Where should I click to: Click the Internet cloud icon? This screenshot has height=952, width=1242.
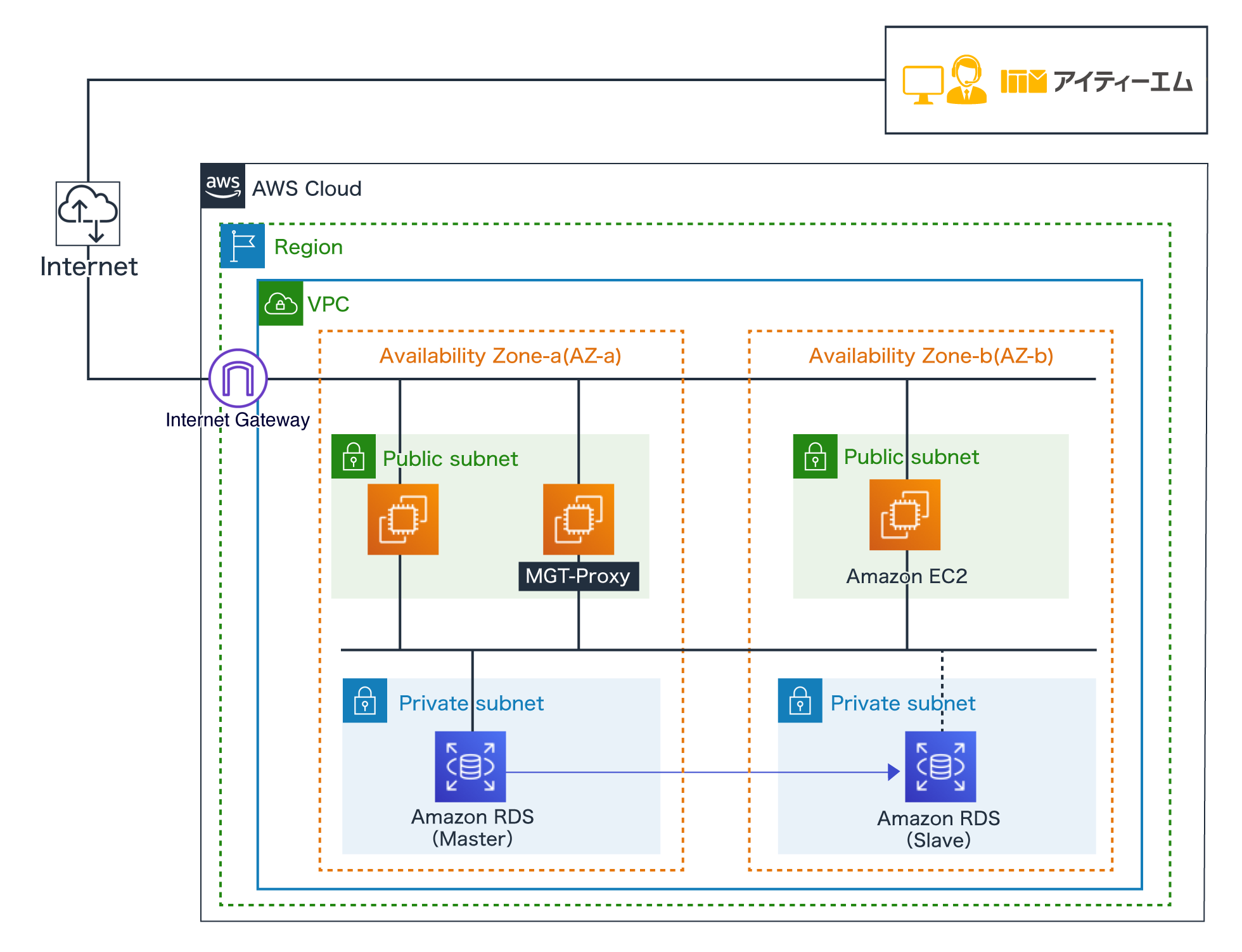click(88, 214)
